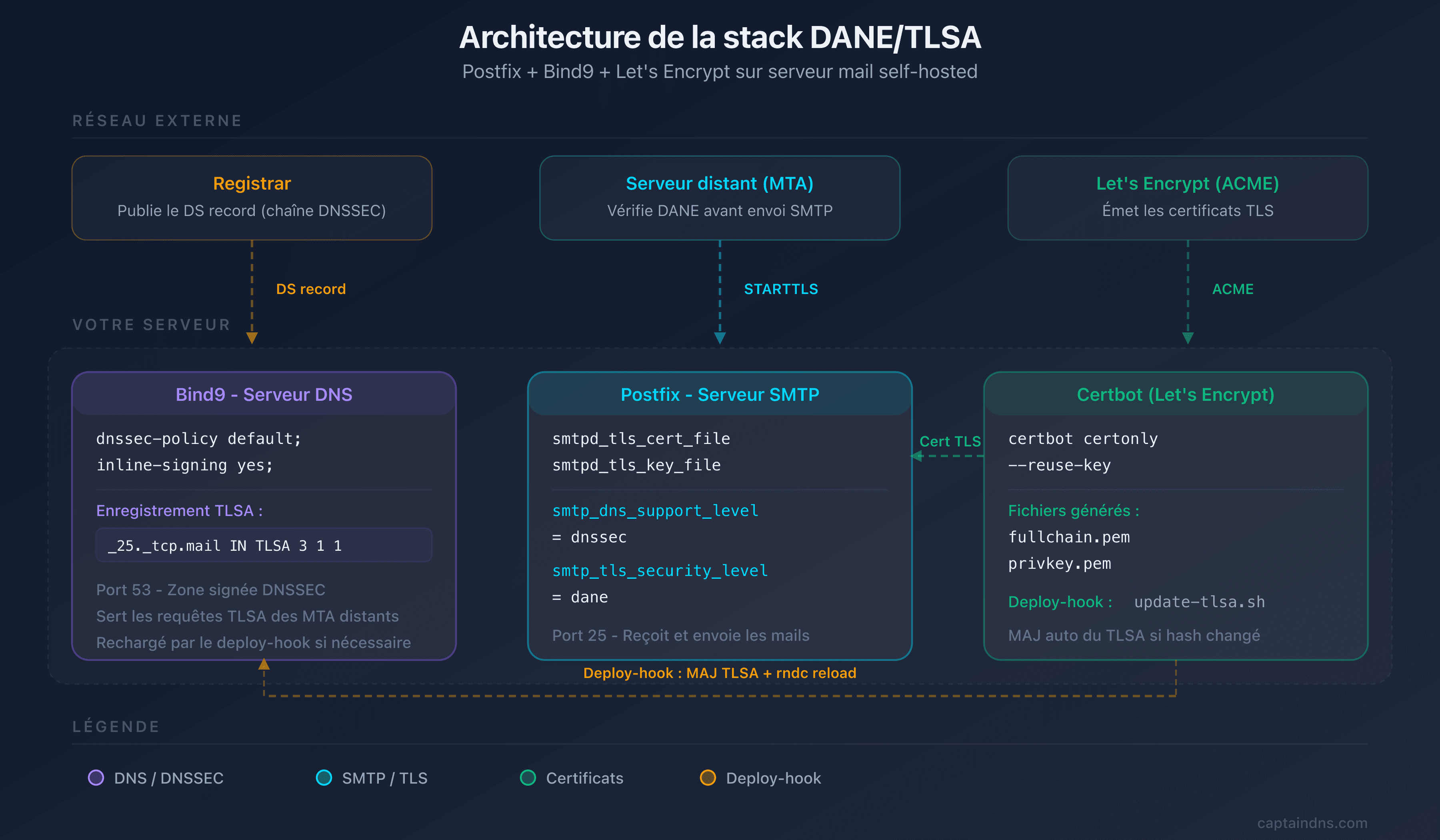Viewport: 1440px width, 840px height.
Task: Expand the Fichiers générés section in Certbot
Action: 1073,510
